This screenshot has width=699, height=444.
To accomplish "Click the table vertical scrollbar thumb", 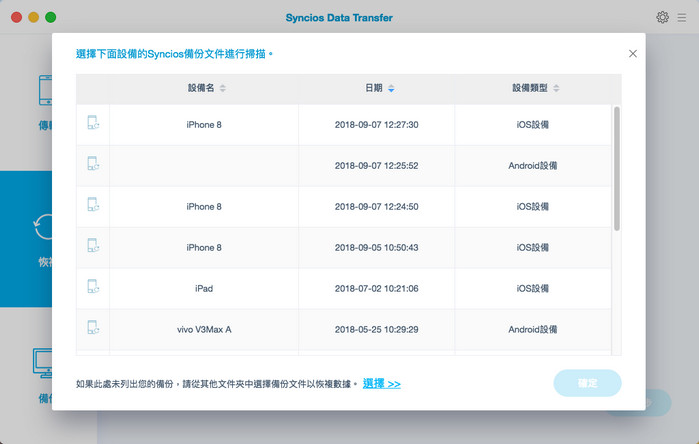I will pyautogui.click(x=617, y=169).
